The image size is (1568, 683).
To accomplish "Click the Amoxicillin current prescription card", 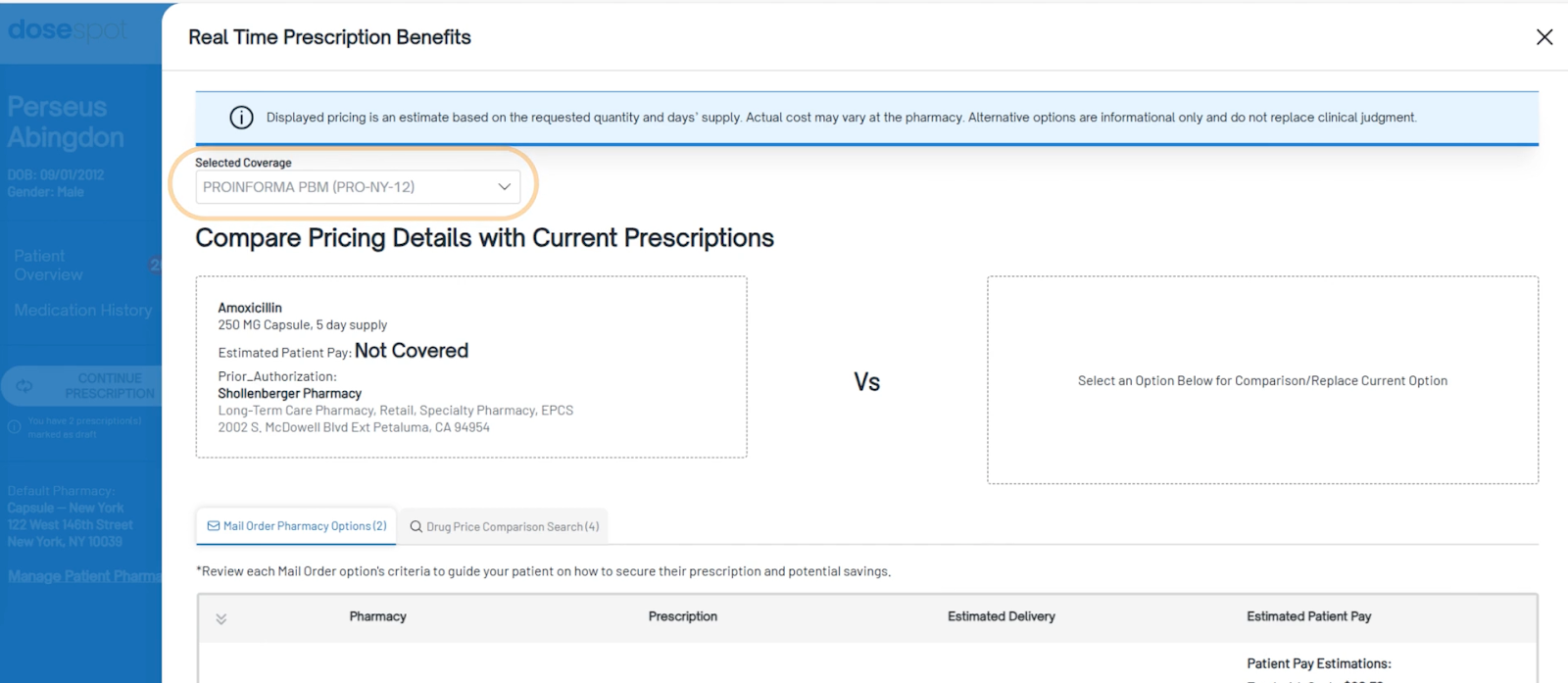I will (470, 366).
